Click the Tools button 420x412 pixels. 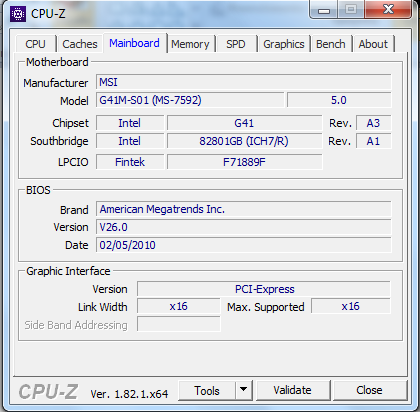click(207, 390)
